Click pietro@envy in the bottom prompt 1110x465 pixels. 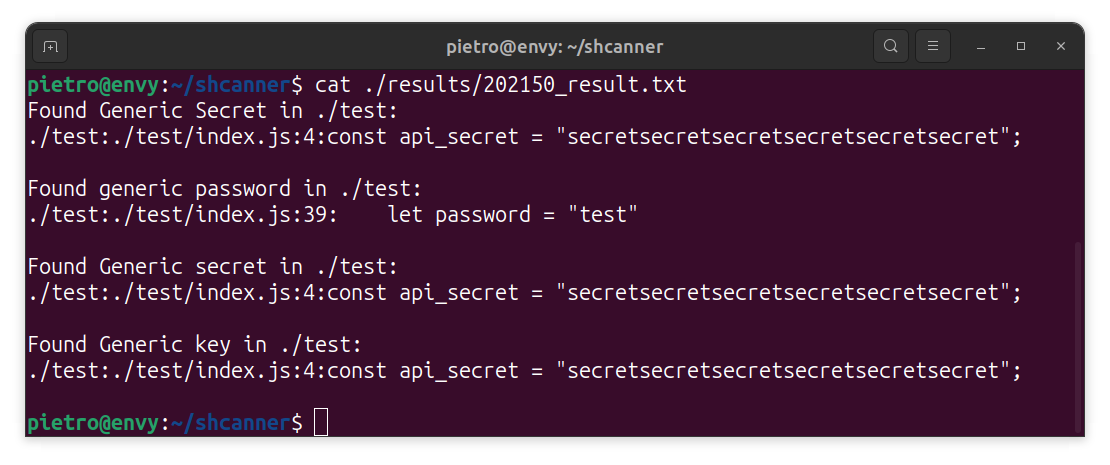pyautogui.click(x=92, y=422)
